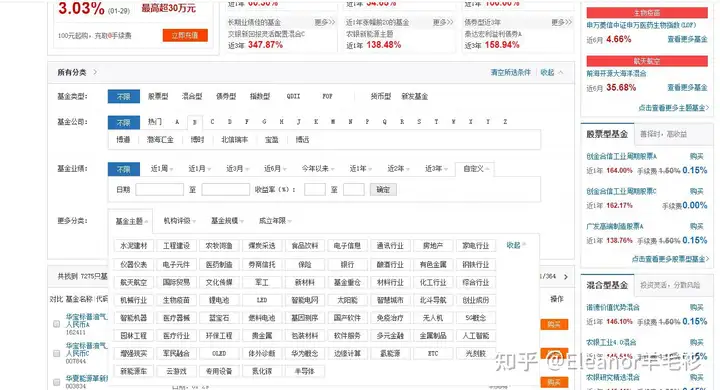
Task: Click the arrow next to 所有分类
Action: point(95,72)
